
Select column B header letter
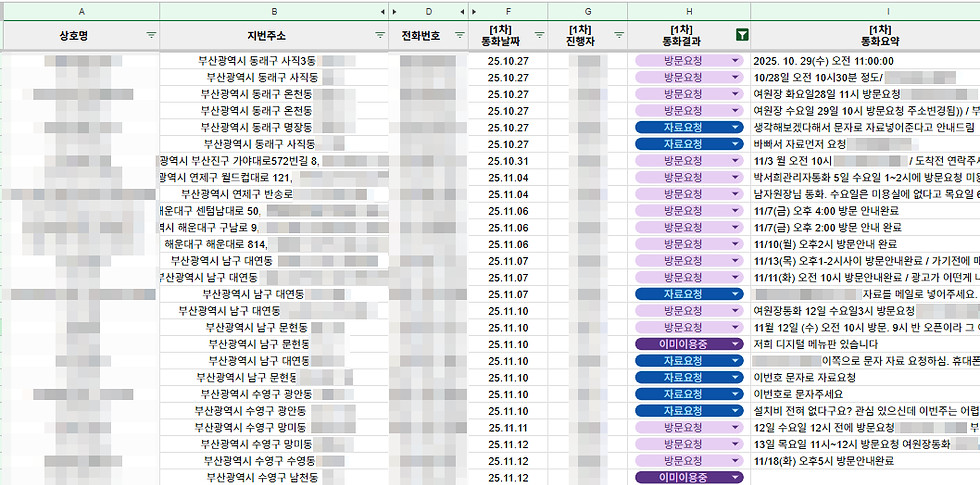(274, 12)
